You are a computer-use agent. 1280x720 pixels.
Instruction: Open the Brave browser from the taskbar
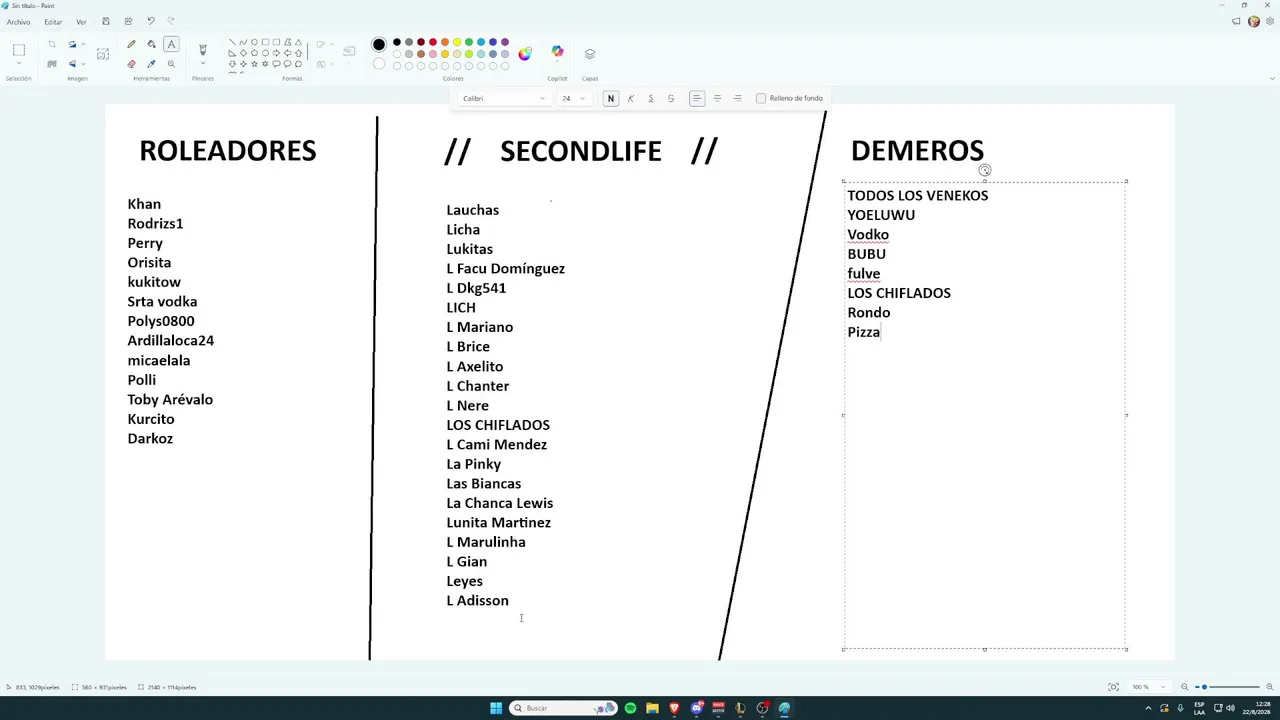(x=674, y=708)
